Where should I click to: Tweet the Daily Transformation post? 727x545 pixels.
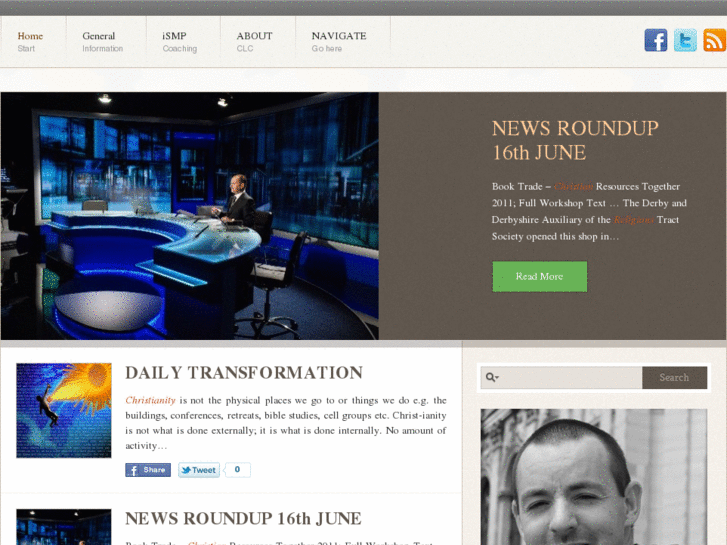[199, 470]
